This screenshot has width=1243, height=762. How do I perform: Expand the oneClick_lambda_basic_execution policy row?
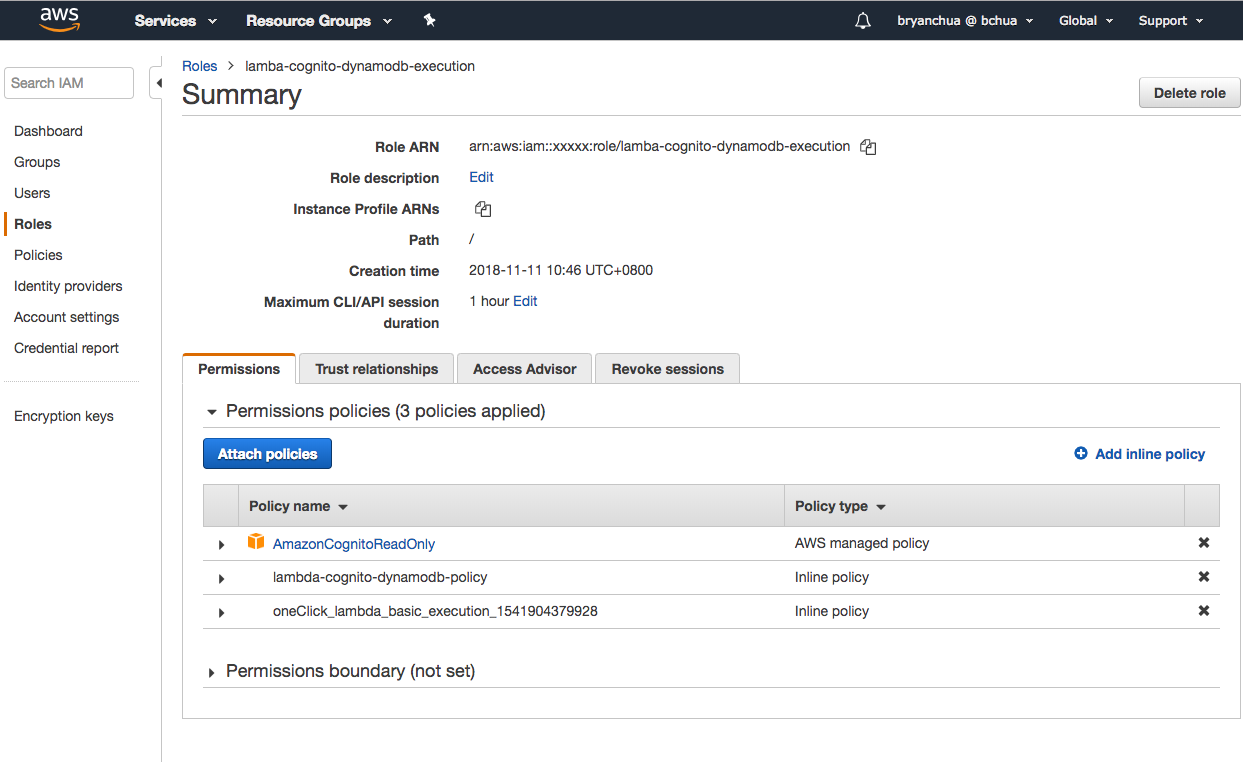click(x=221, y=613)
